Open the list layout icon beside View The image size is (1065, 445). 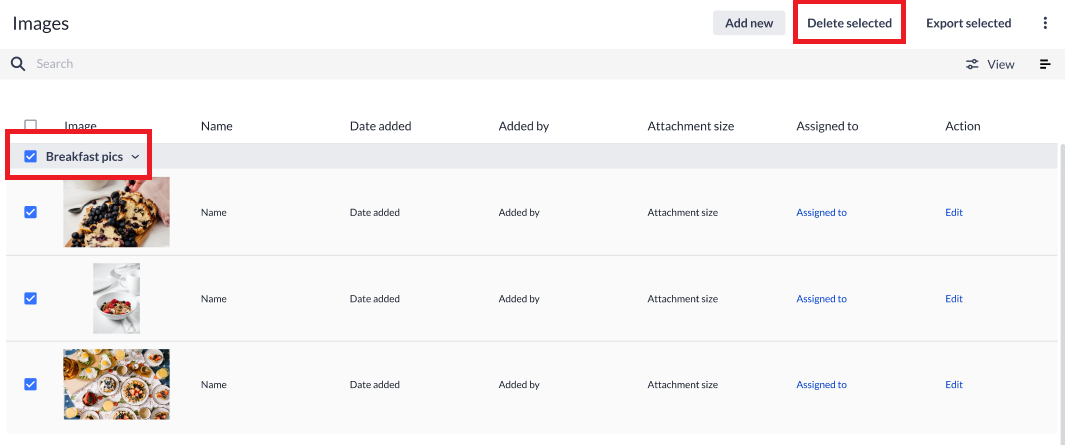tap(1045, 65)
